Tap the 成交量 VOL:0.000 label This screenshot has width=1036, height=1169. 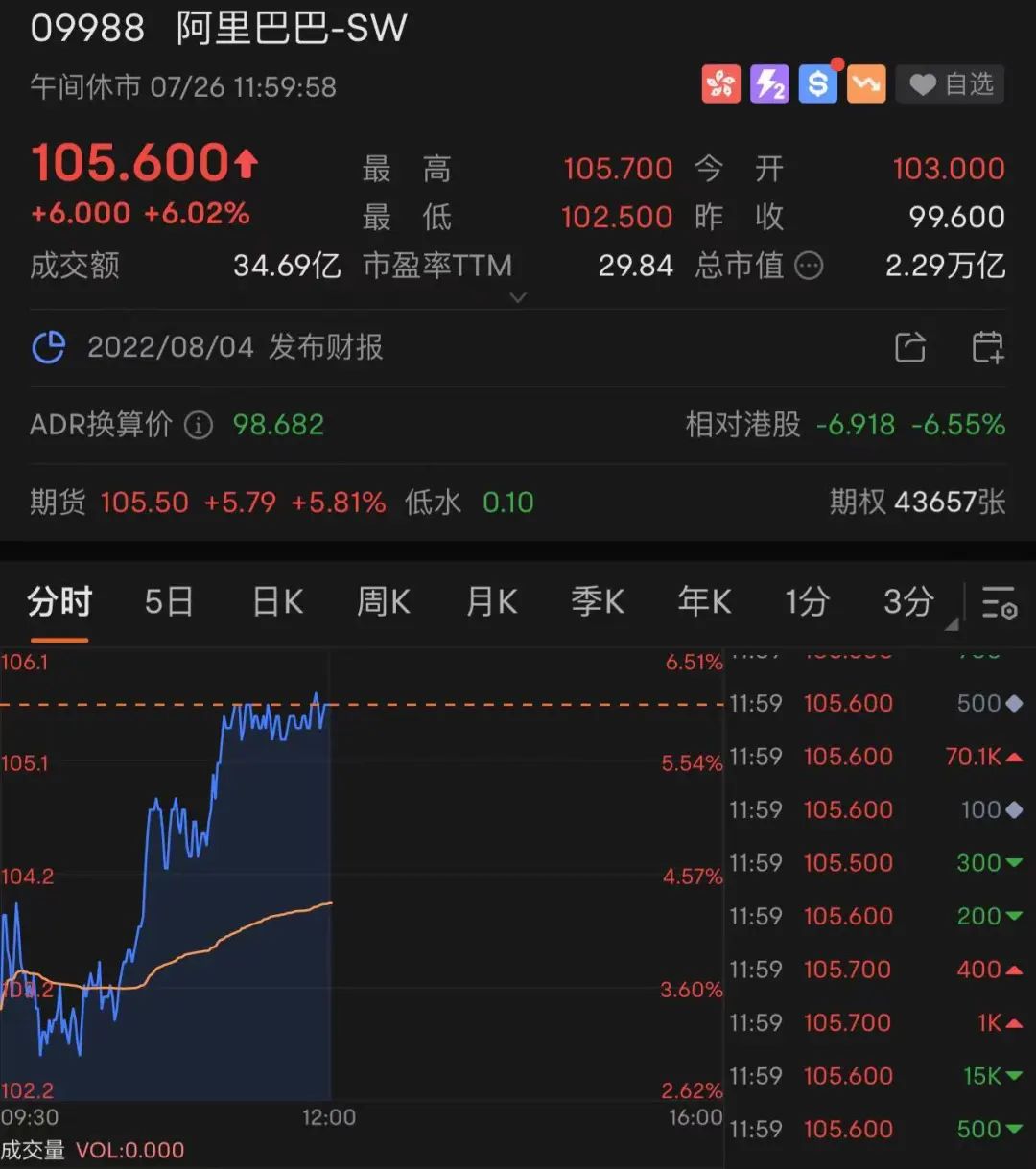pos(92,1150)
